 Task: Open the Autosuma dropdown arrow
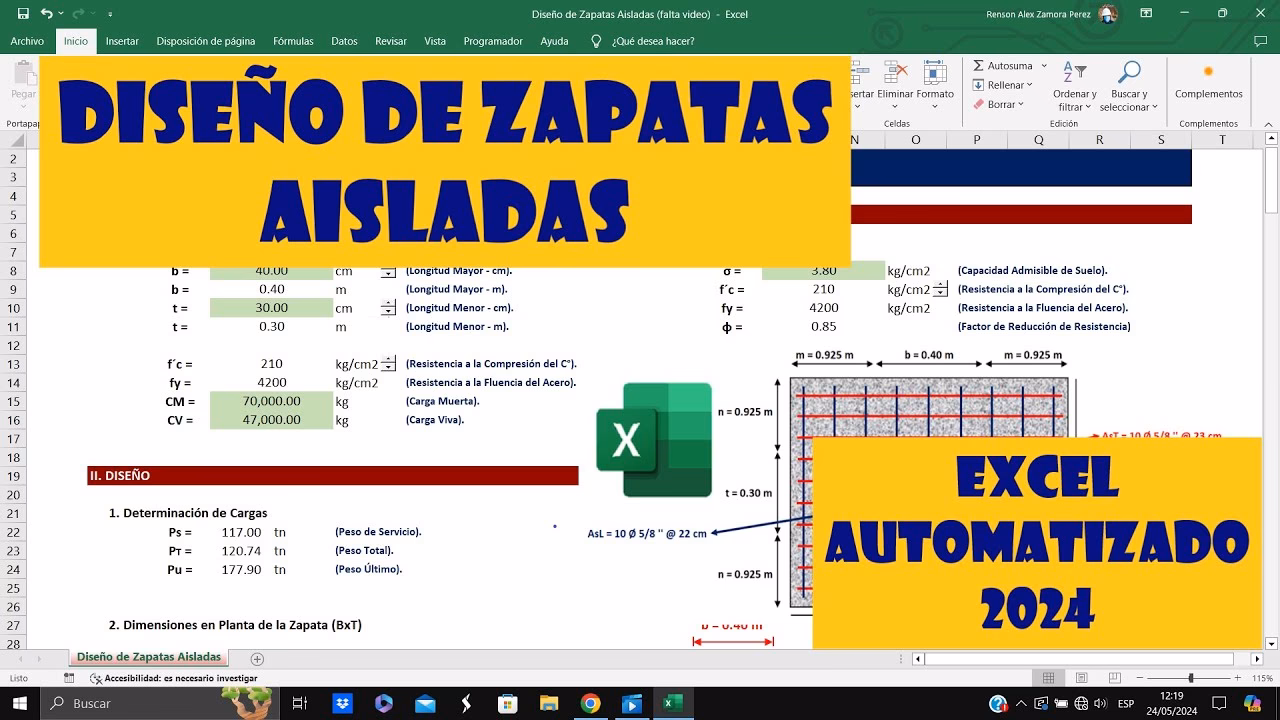pyautogui.click(x=1043, y=65)
